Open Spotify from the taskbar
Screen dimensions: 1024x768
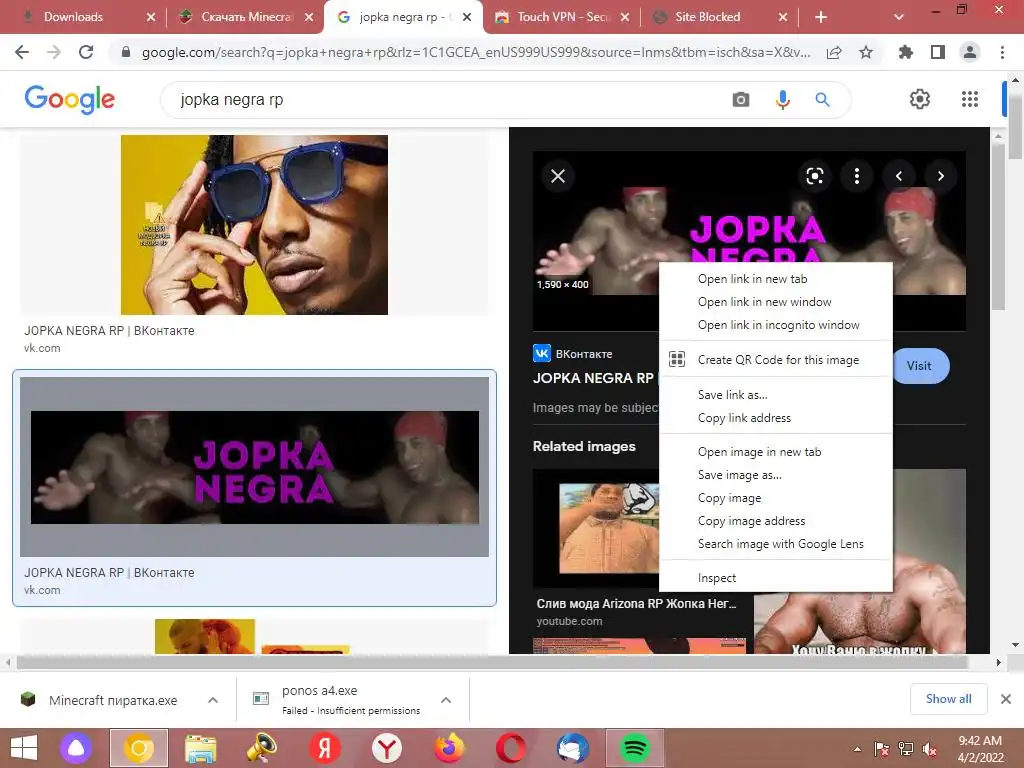coord(635,748)
